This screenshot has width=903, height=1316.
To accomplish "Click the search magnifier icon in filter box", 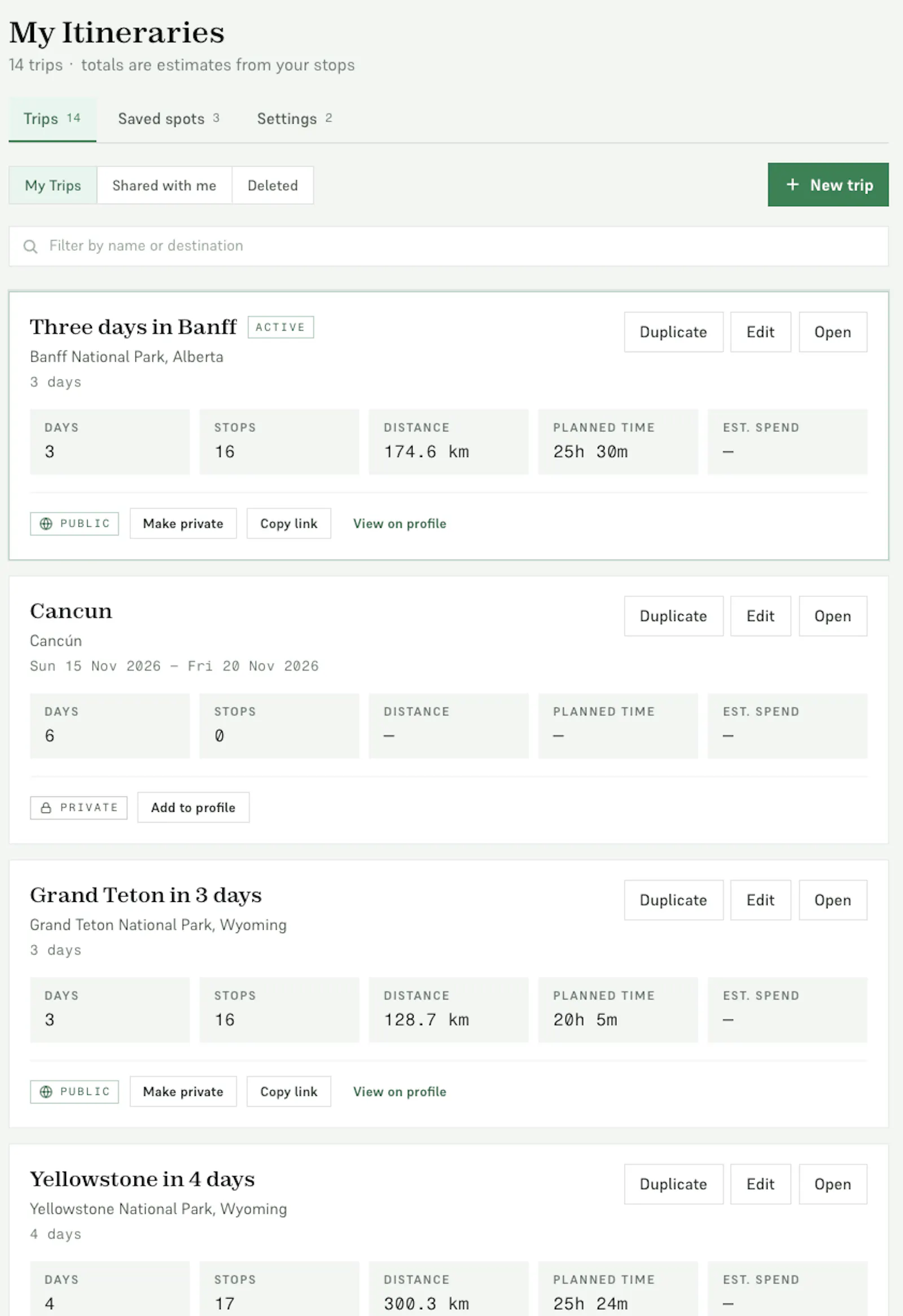I will tap(30, 247).
